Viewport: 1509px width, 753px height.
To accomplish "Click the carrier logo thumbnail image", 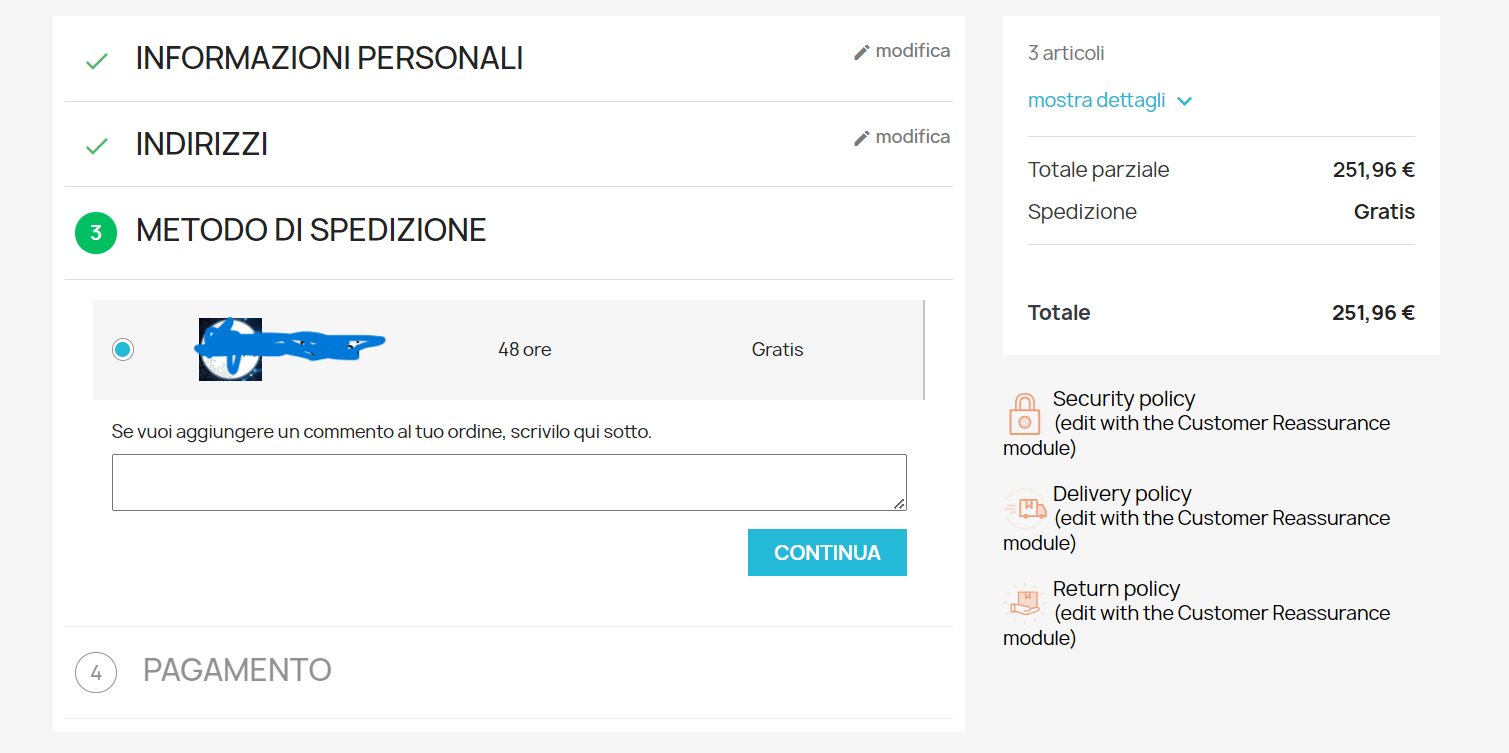I will click(231, 349).
